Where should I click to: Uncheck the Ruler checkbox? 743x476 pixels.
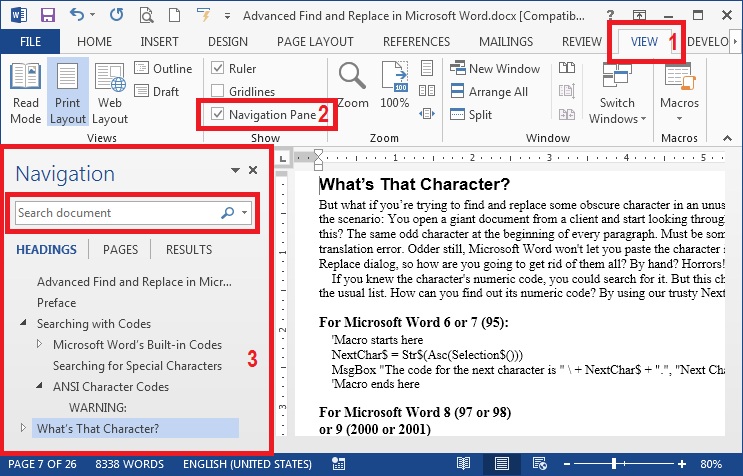pyautogui.click(x=217, y=68)
